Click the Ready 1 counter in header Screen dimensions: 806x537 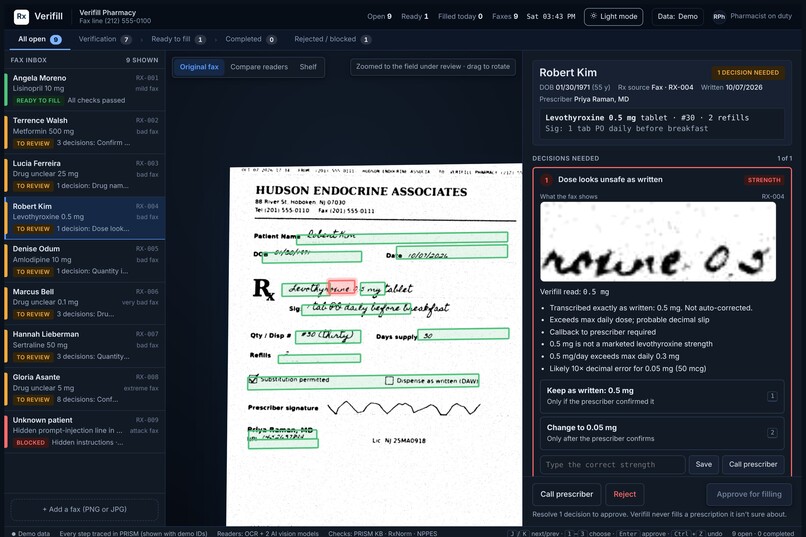(415, 16)
